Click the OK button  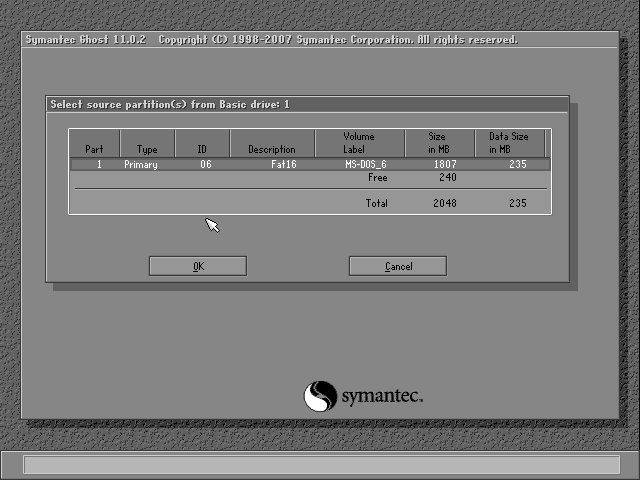coord(198,266)
